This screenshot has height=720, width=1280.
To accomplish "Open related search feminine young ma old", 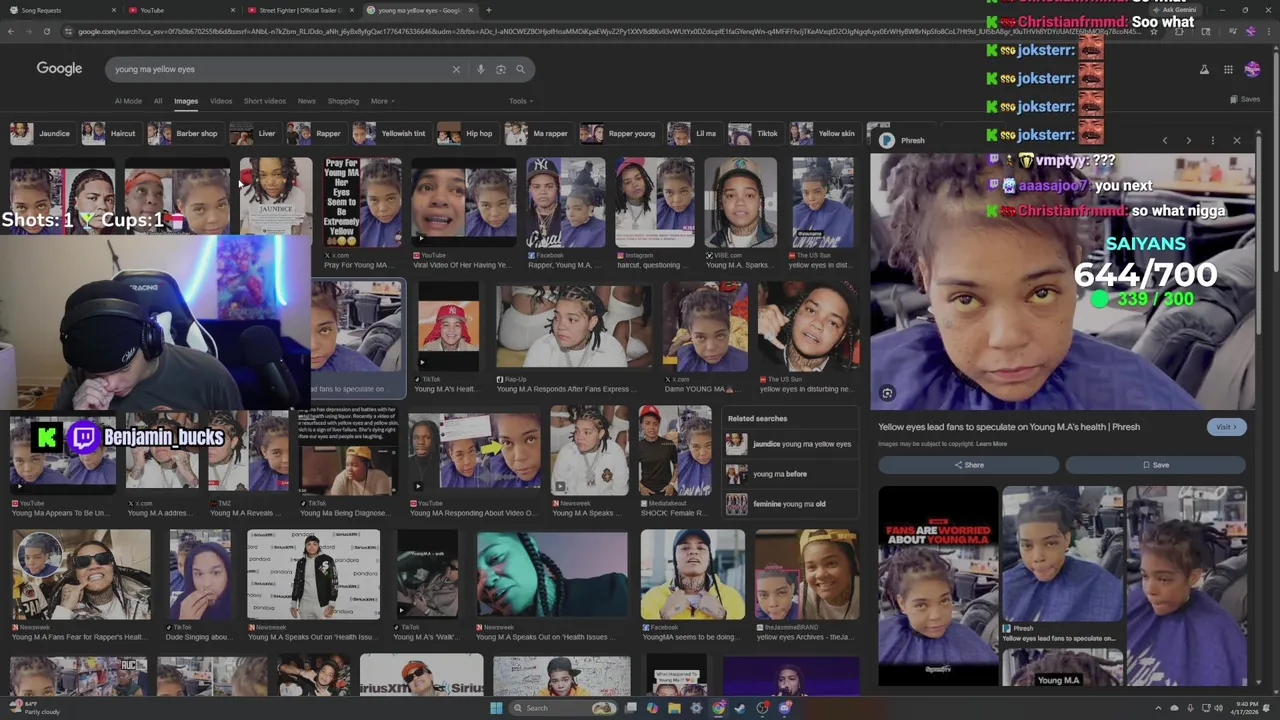I will [790, 504].
